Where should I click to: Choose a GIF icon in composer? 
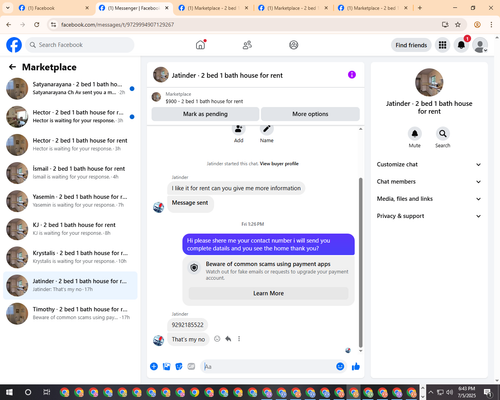tap(191, 367)
